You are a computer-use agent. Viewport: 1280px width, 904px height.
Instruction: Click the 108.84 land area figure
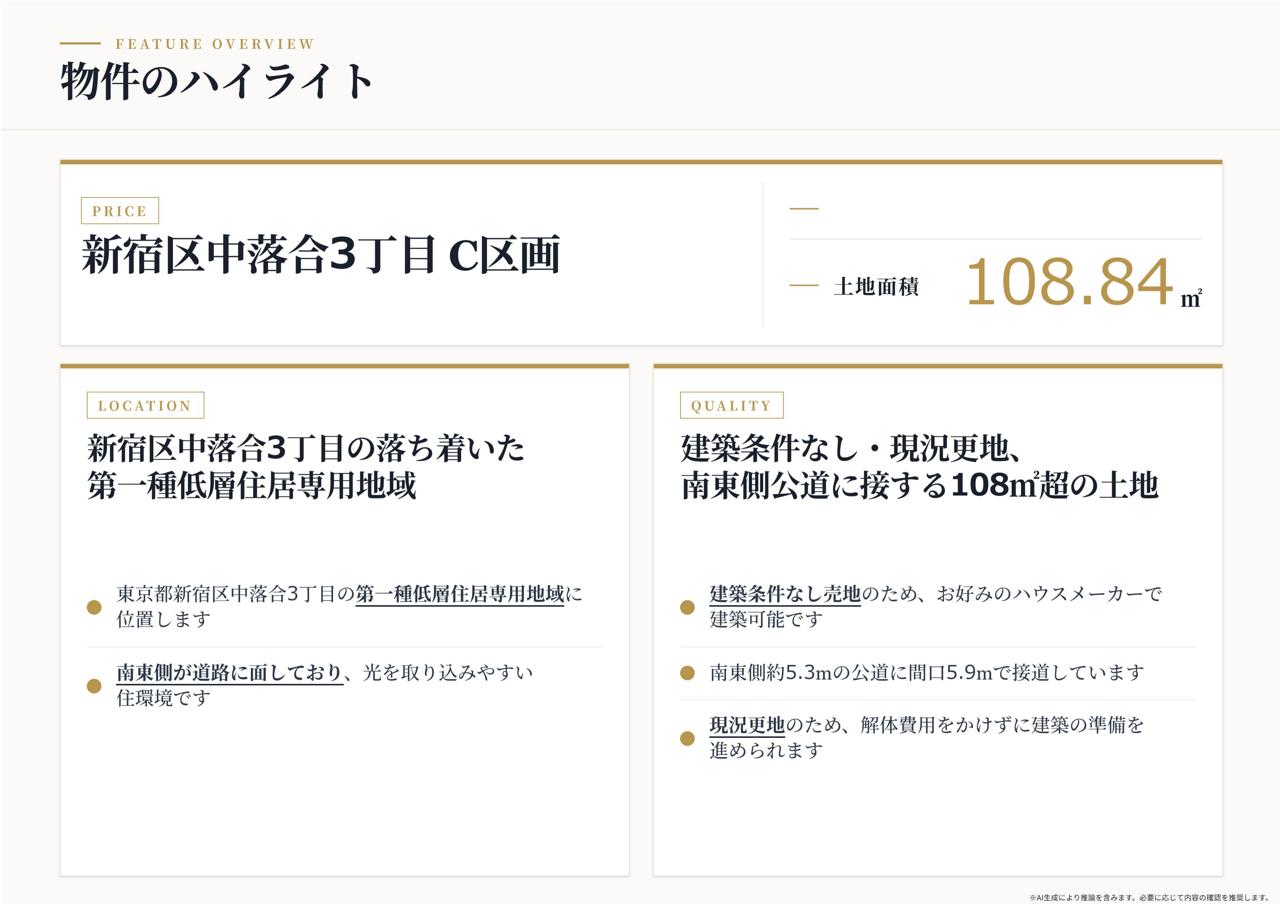click(1069, 282)
